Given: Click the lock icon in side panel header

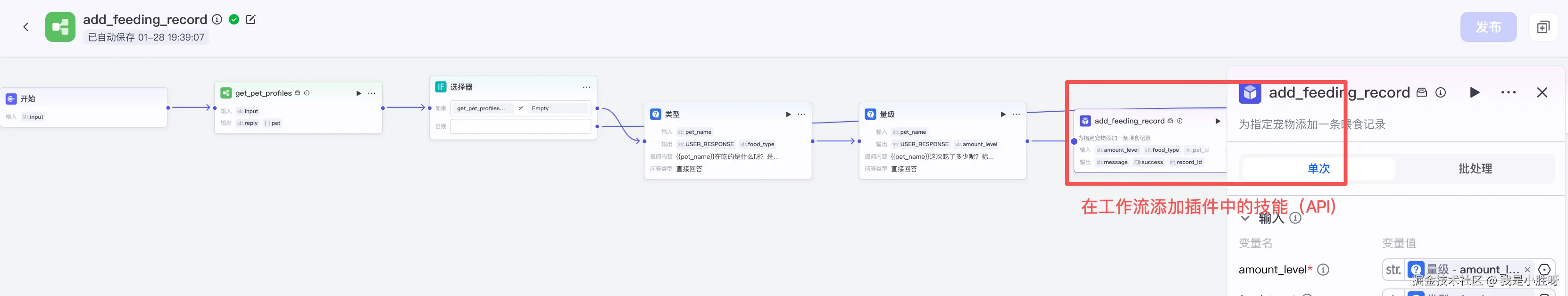Looking at the screenshot, I should (1422, 92).
